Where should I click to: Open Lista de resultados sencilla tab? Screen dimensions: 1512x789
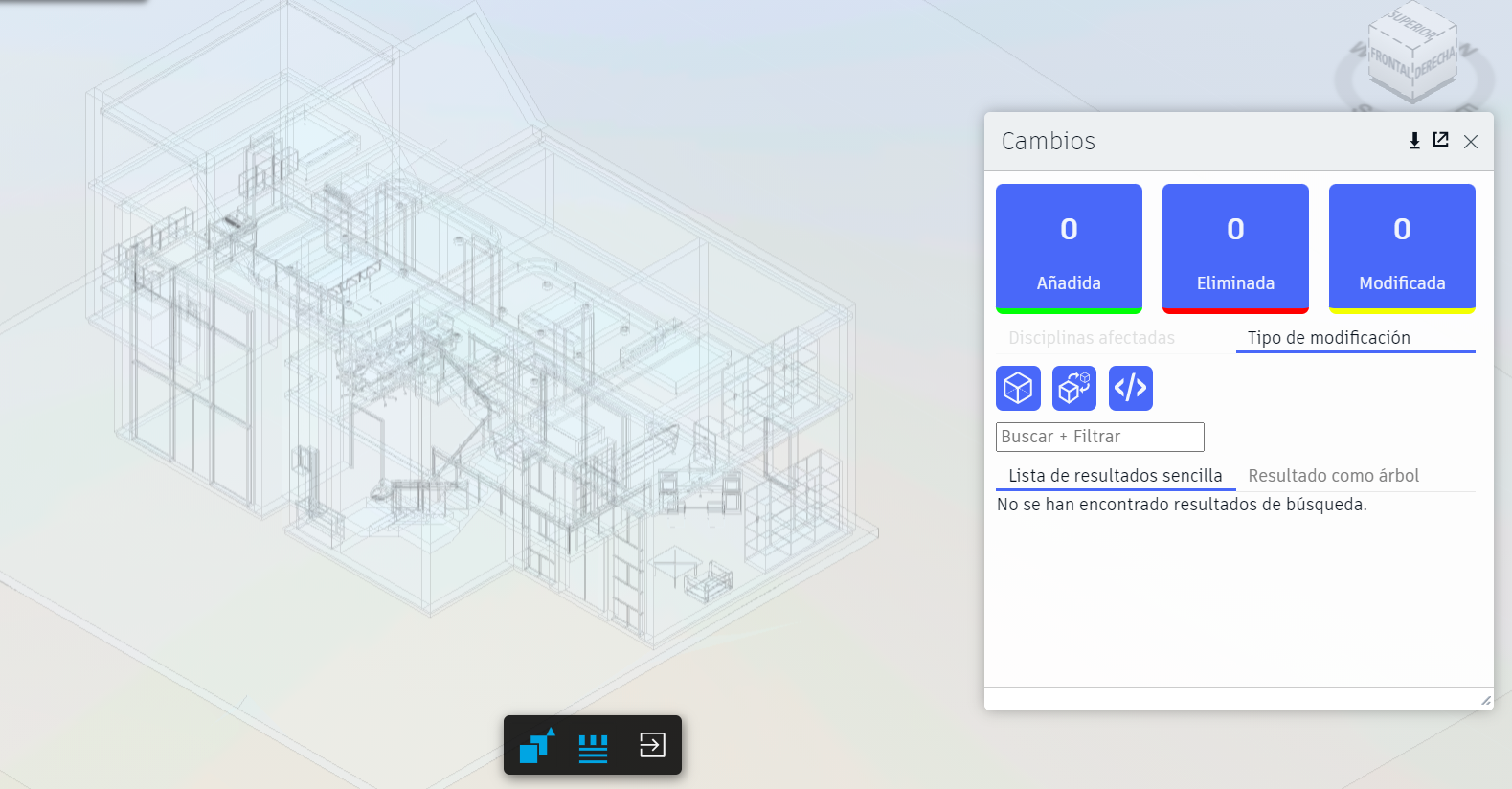tap(1116, 476)
